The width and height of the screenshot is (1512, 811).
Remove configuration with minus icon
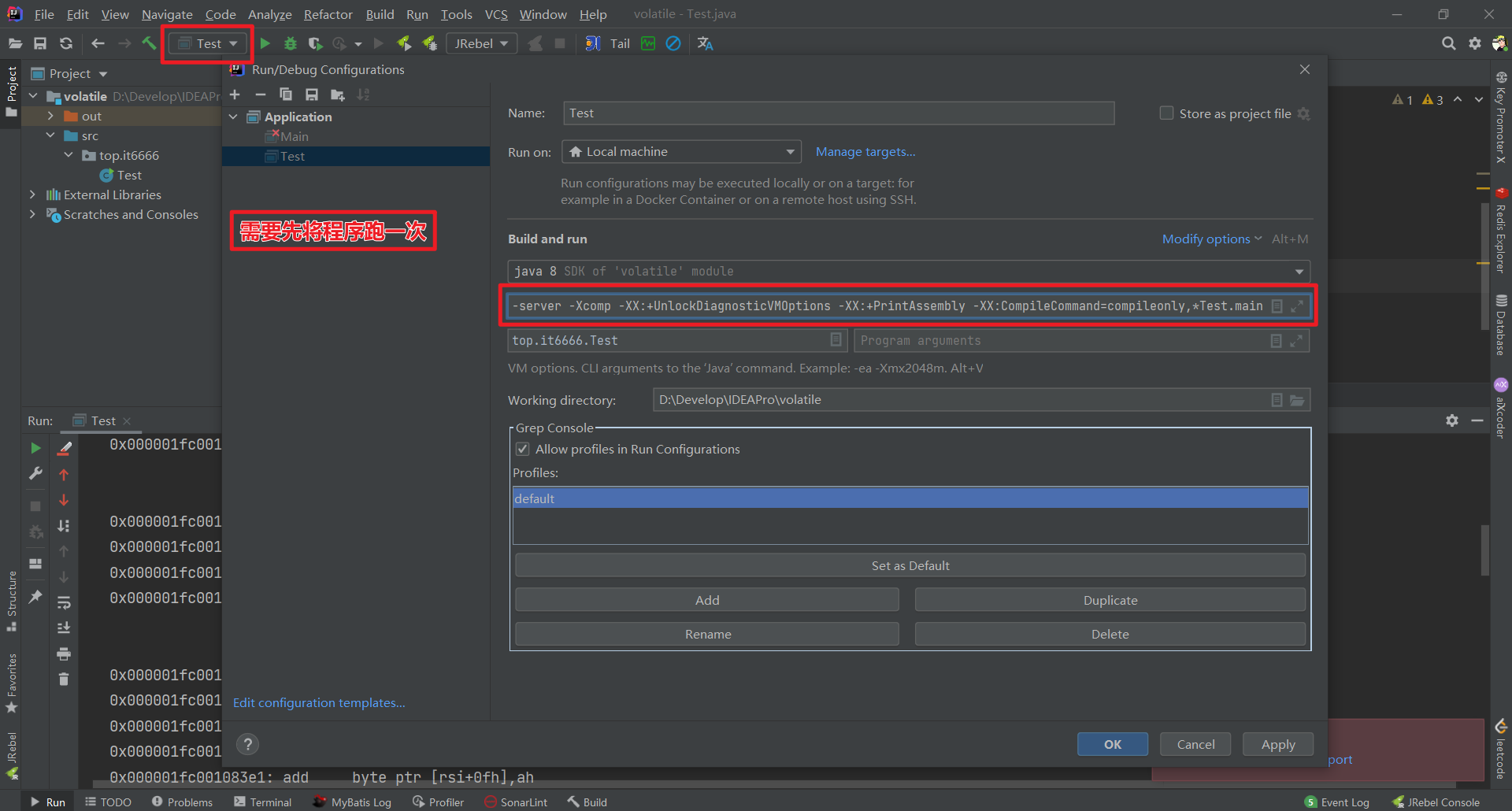(260, 94)
